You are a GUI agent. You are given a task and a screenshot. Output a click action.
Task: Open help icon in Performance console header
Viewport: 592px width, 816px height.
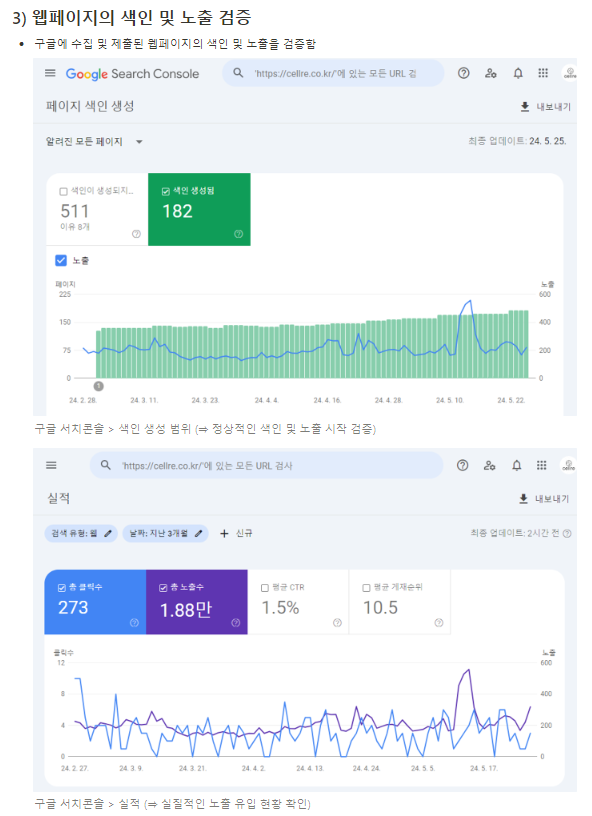pos(462,465)
